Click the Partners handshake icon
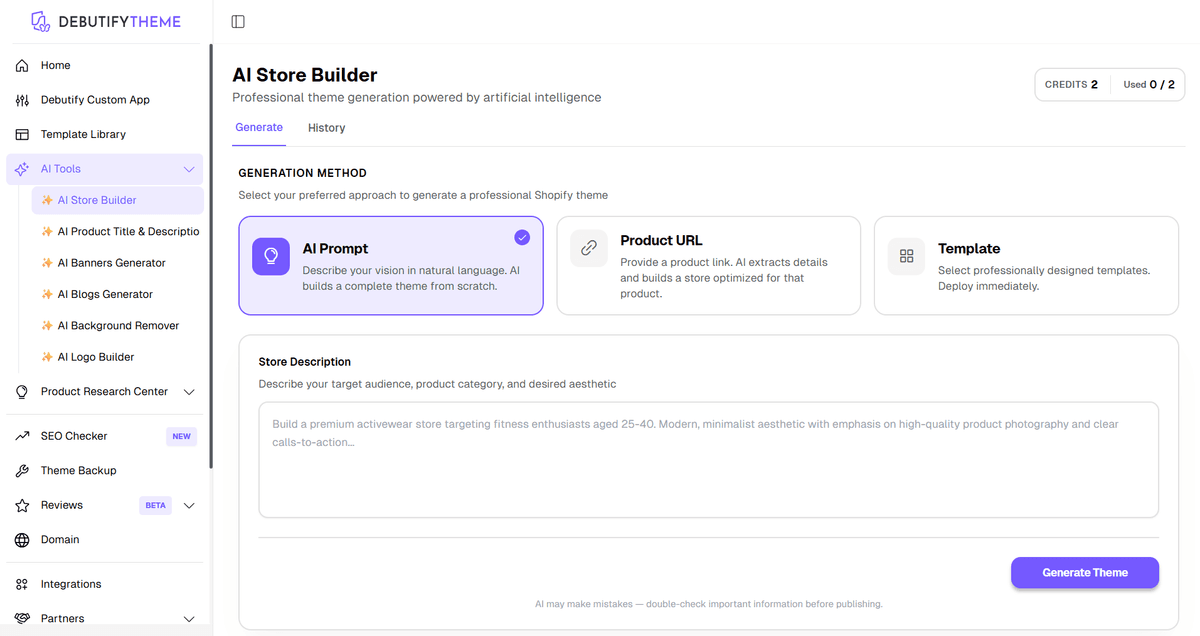The height and width of the screenshot is (636, 1200). 22,619
